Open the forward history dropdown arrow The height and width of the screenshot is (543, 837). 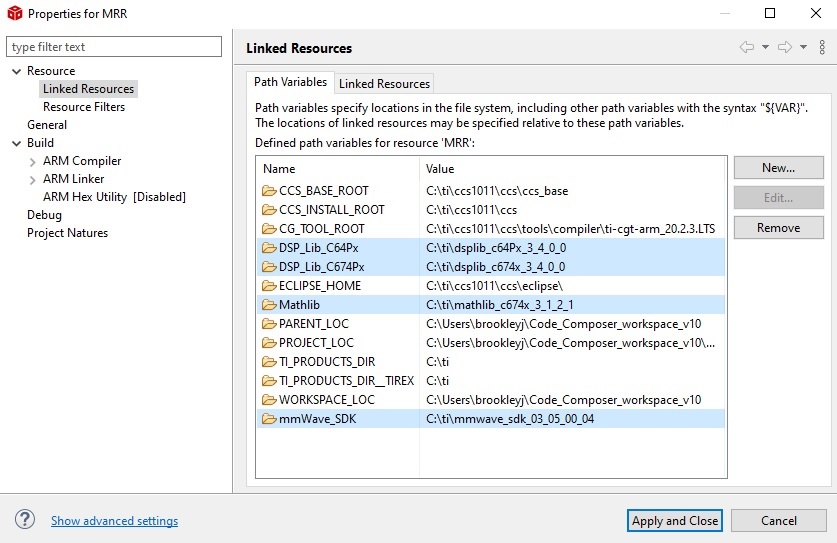803,48
